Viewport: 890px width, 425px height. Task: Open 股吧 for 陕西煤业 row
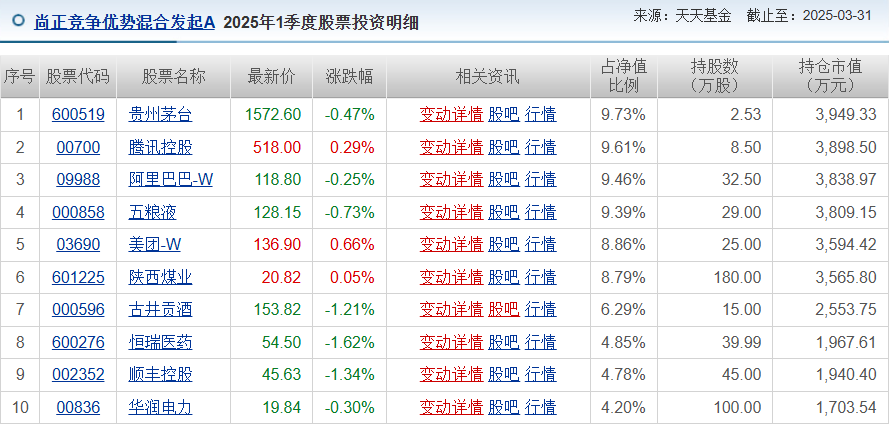pyautogui.click(x=504, y=277)
